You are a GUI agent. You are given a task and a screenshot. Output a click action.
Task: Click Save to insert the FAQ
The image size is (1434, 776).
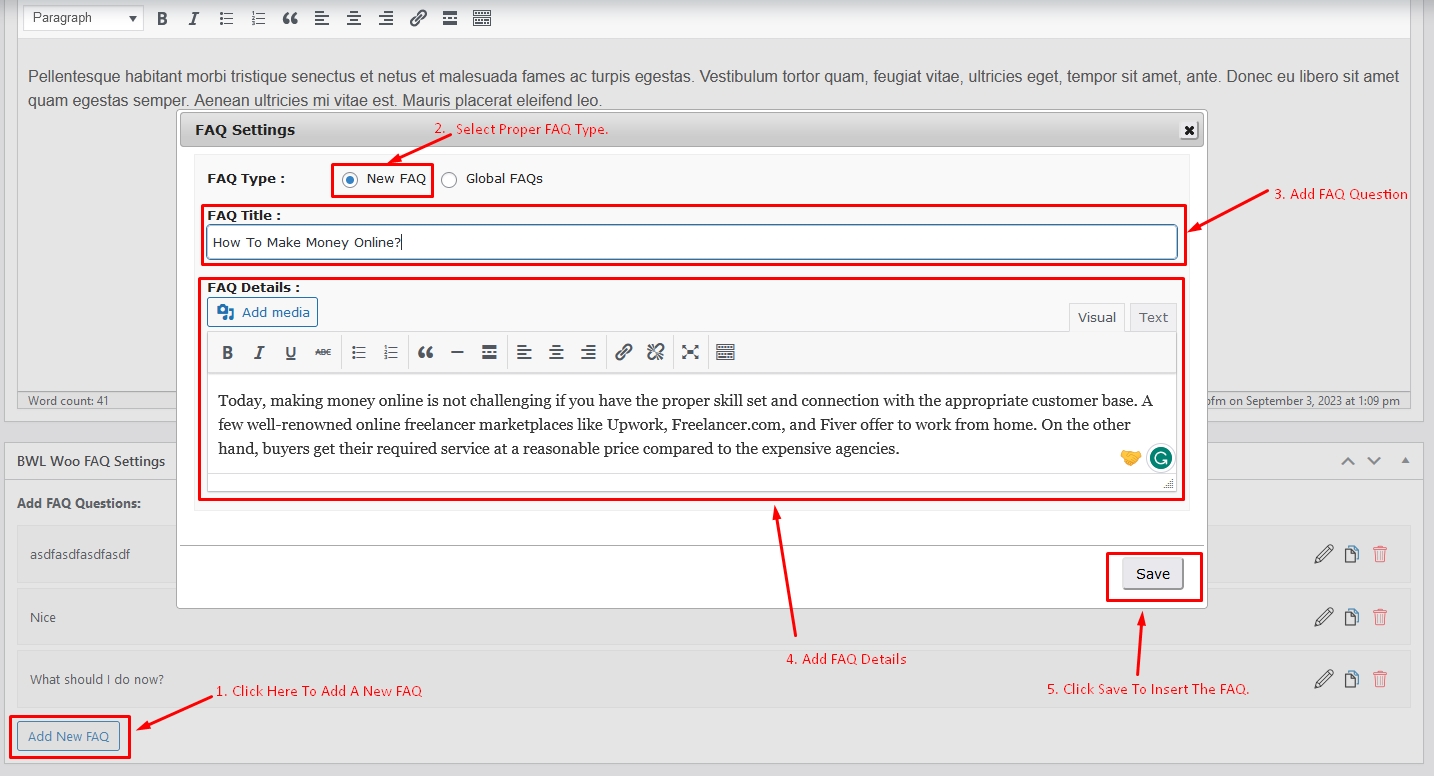[x=1153, y=574]
